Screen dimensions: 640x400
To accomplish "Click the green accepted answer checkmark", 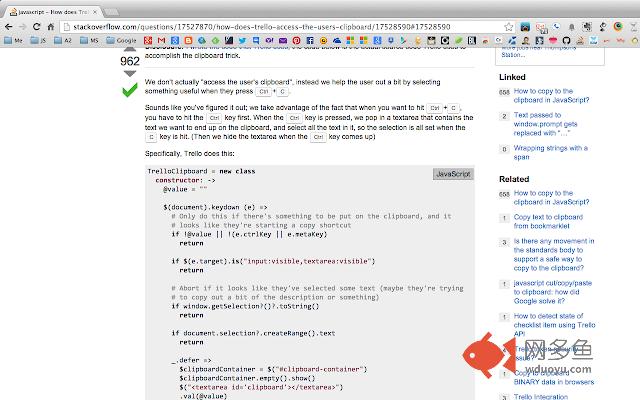I will [x=129, y=91].
